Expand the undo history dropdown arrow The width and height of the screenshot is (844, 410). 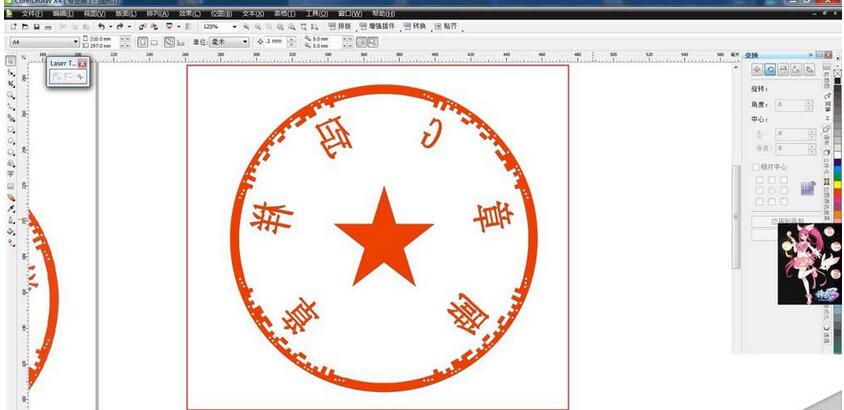pyautogui.click(x=110, y=26)
